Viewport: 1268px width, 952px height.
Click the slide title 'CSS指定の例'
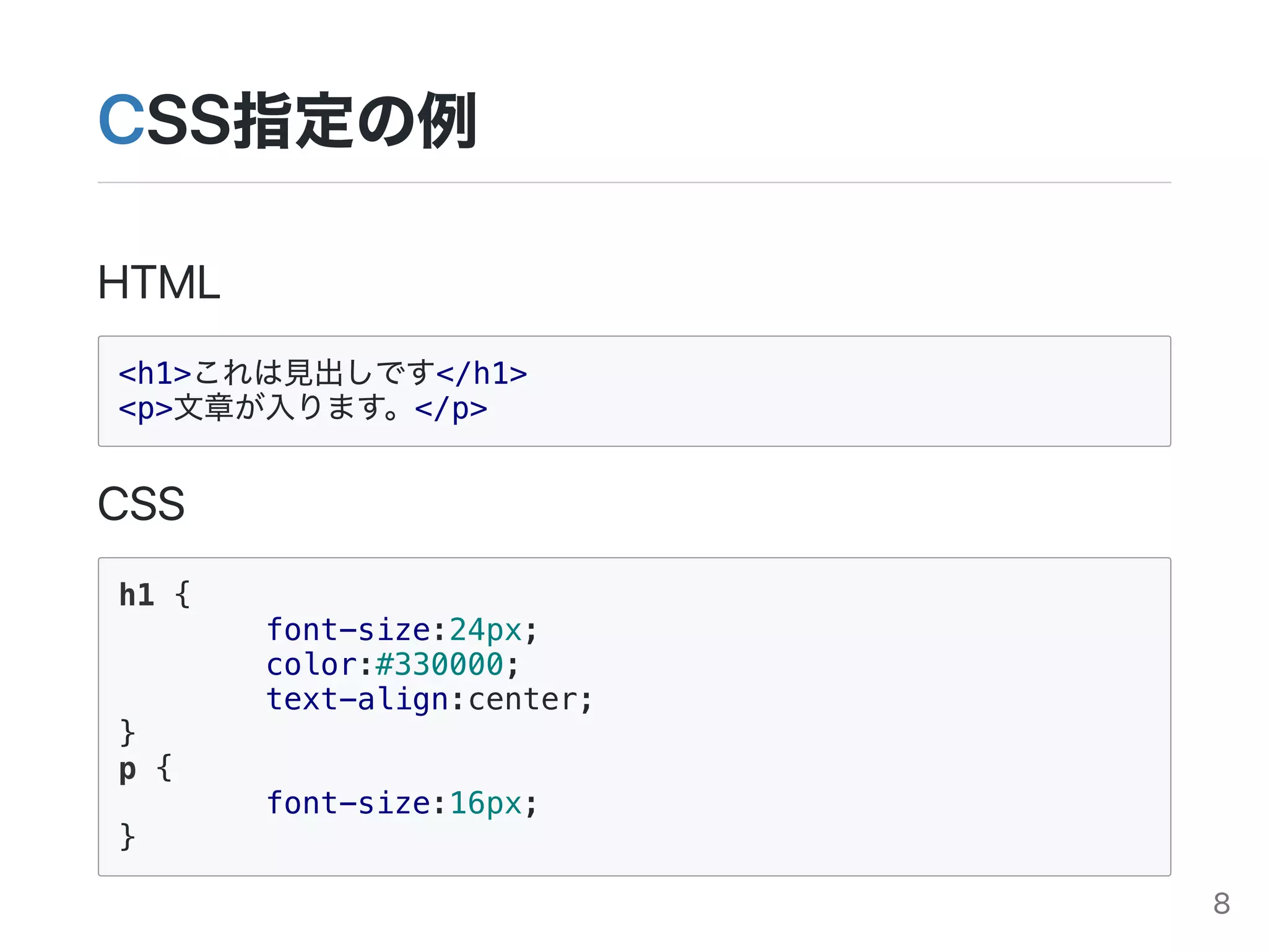pos(287,120)
